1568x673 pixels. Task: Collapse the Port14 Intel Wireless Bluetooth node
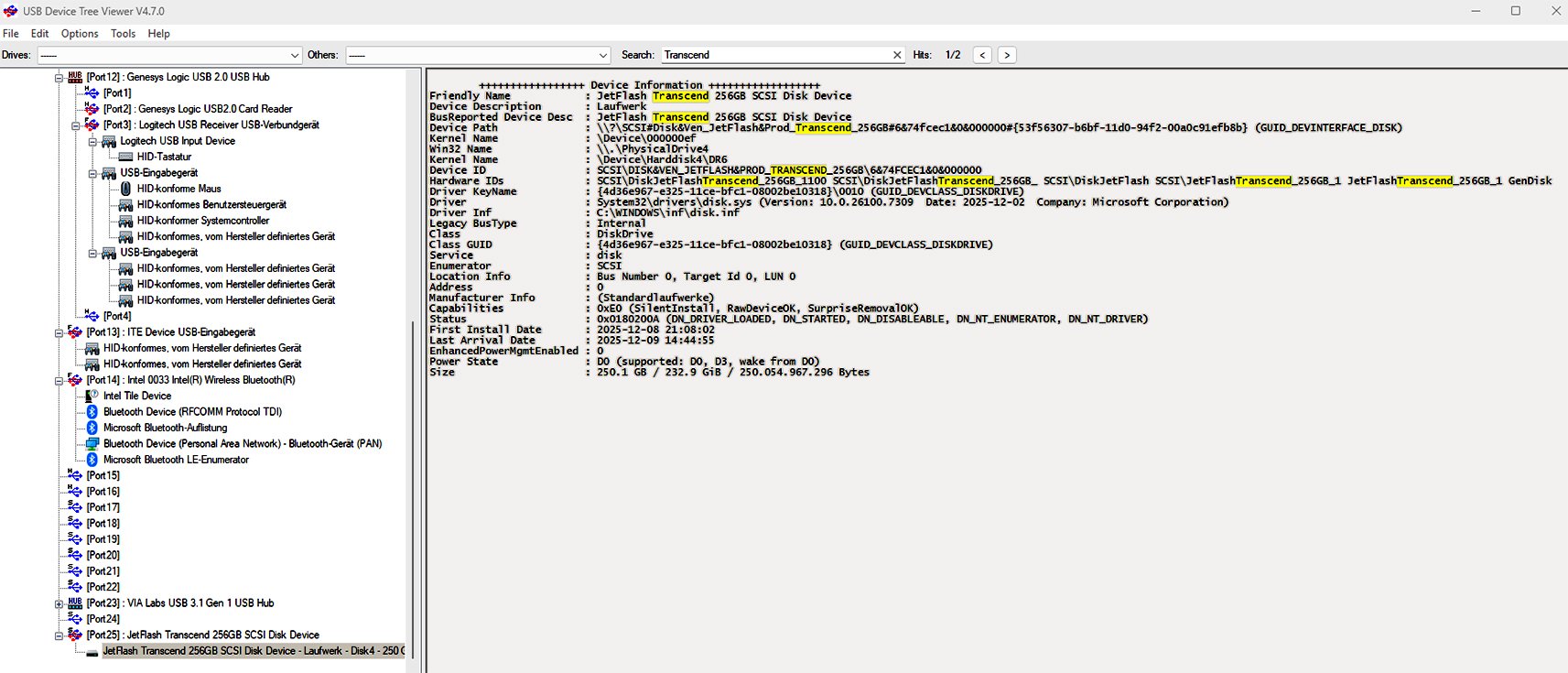click(x=59, y=381)
